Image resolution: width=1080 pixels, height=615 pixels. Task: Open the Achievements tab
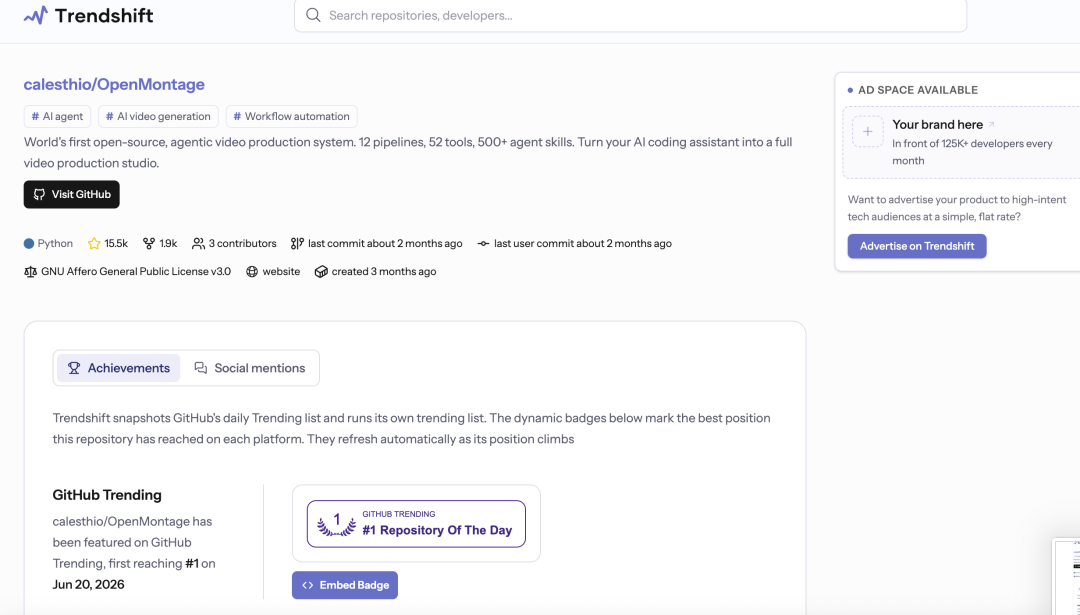118,368
